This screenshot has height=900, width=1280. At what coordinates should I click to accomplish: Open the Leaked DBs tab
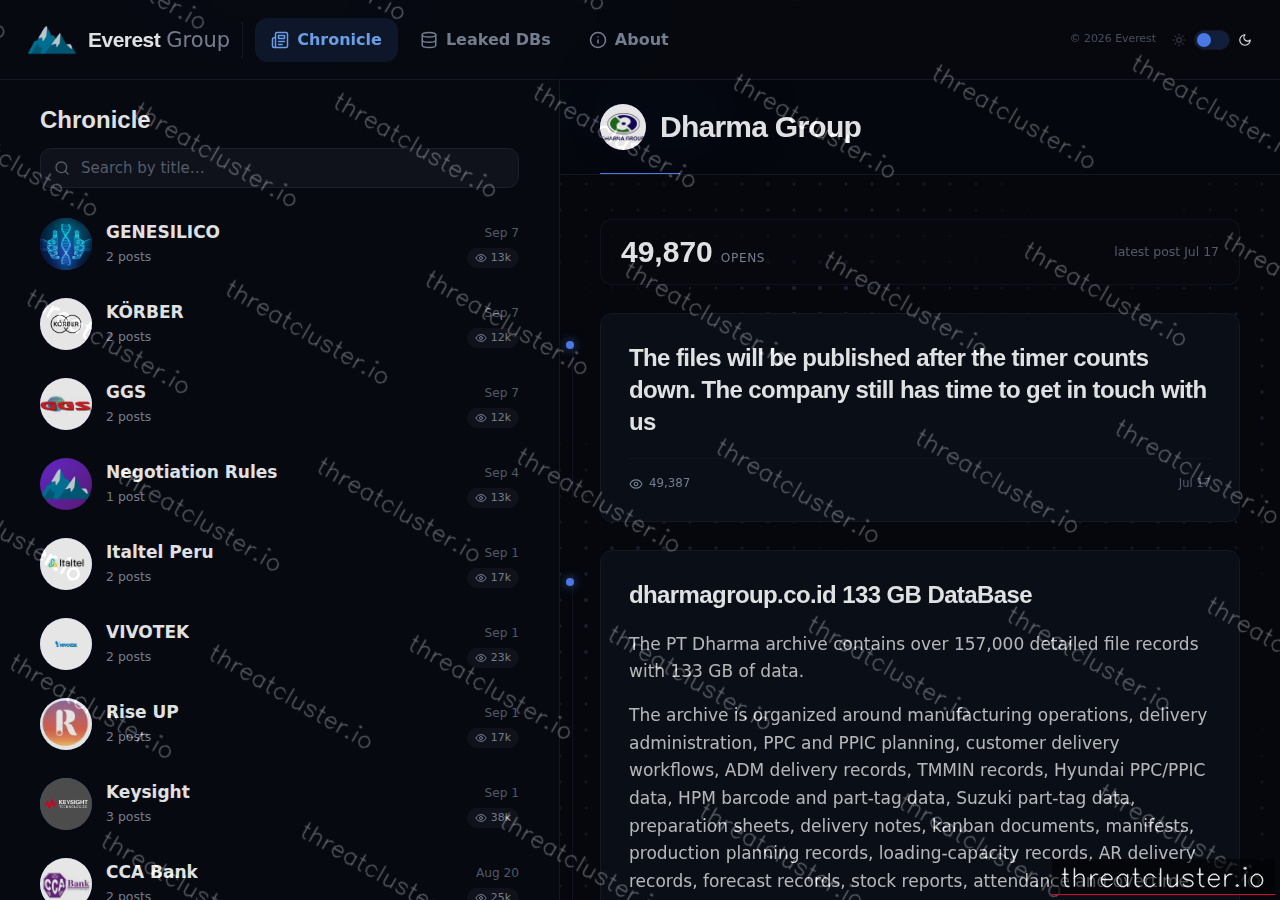(485, 40)
